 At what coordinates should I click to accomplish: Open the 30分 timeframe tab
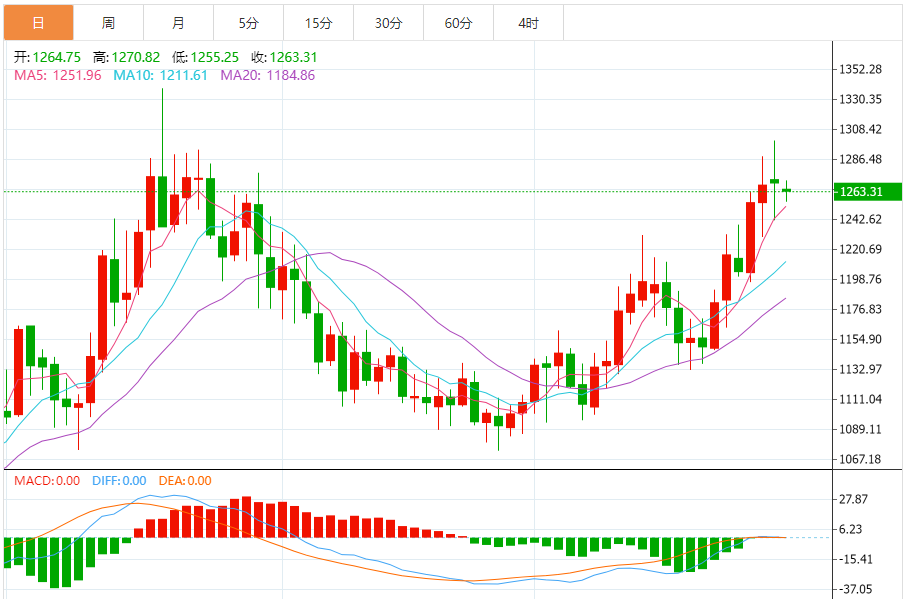tap(388, 23)
